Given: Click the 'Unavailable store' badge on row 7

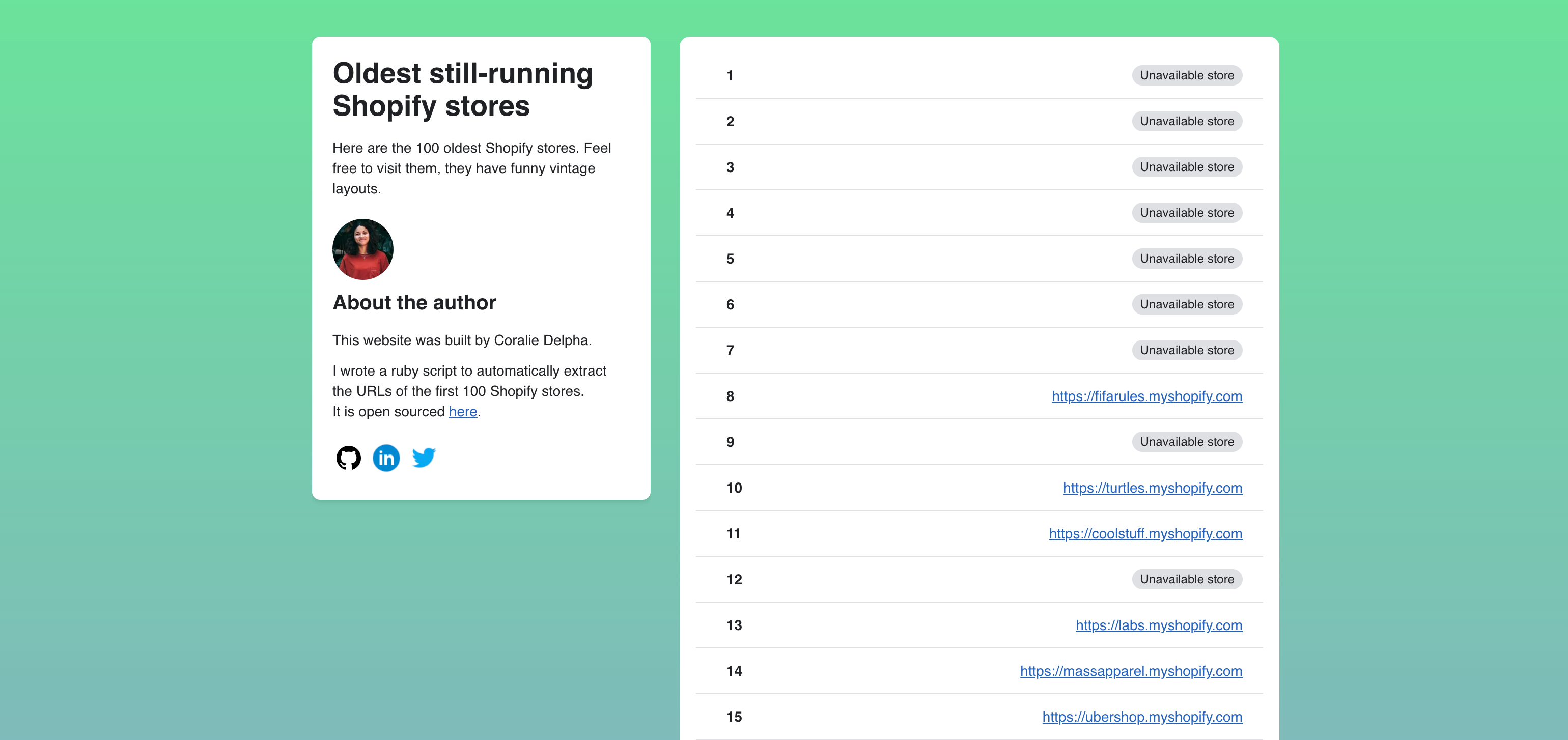Looking at the screenshot, I should coord(1186,350).
